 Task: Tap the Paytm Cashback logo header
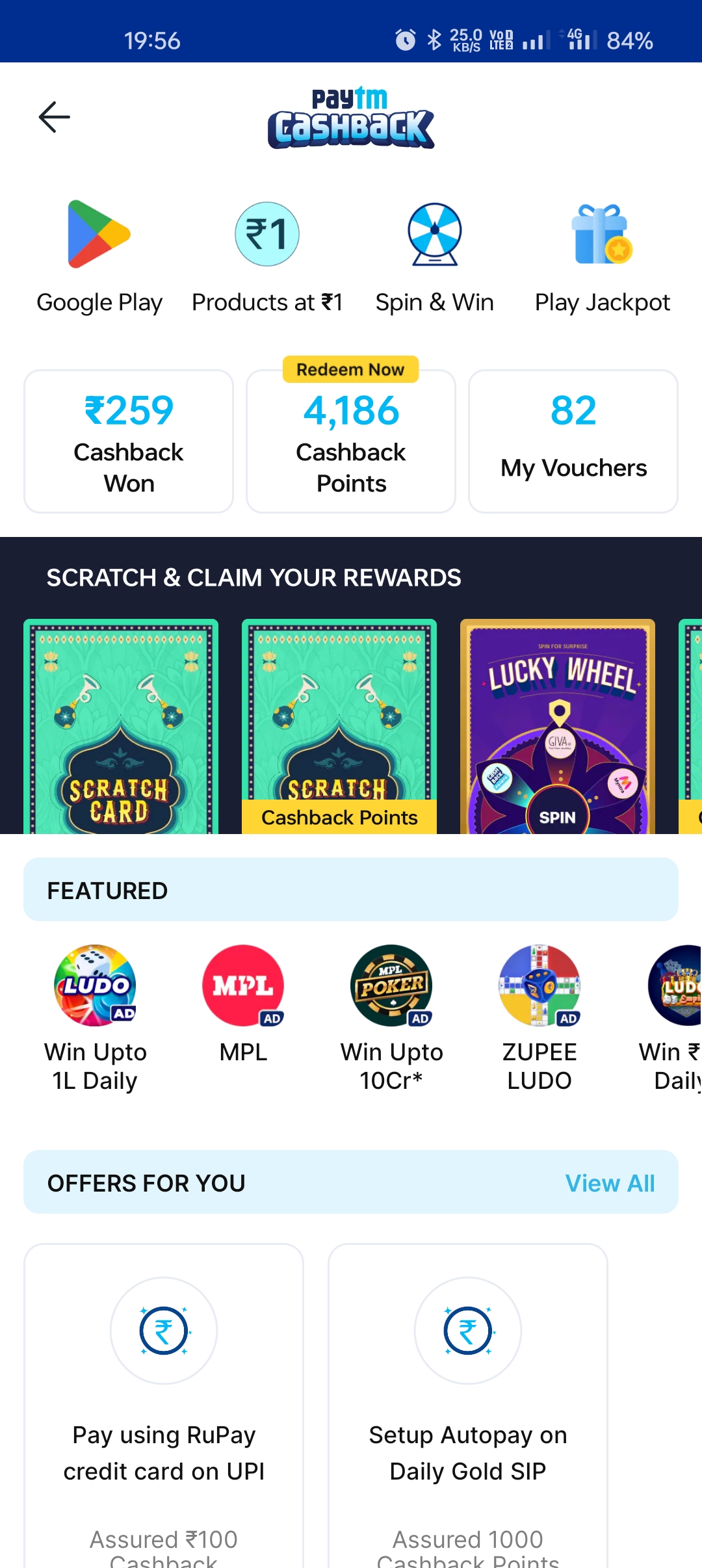351,118
